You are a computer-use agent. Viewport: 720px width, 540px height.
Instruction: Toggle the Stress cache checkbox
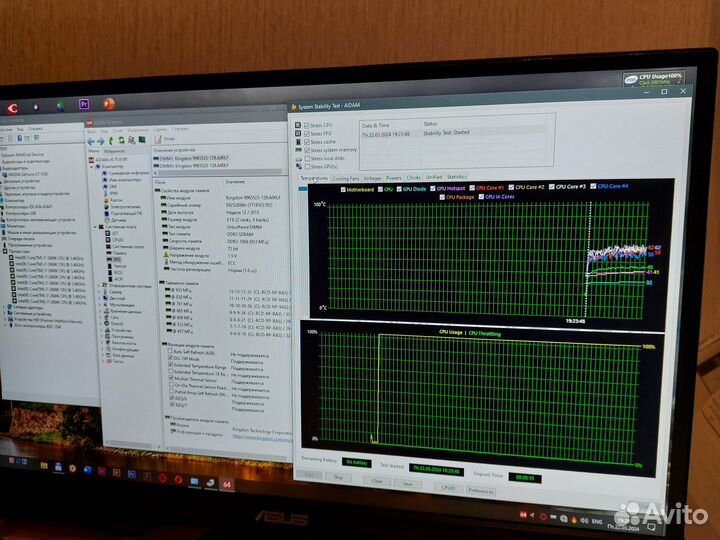307,142
